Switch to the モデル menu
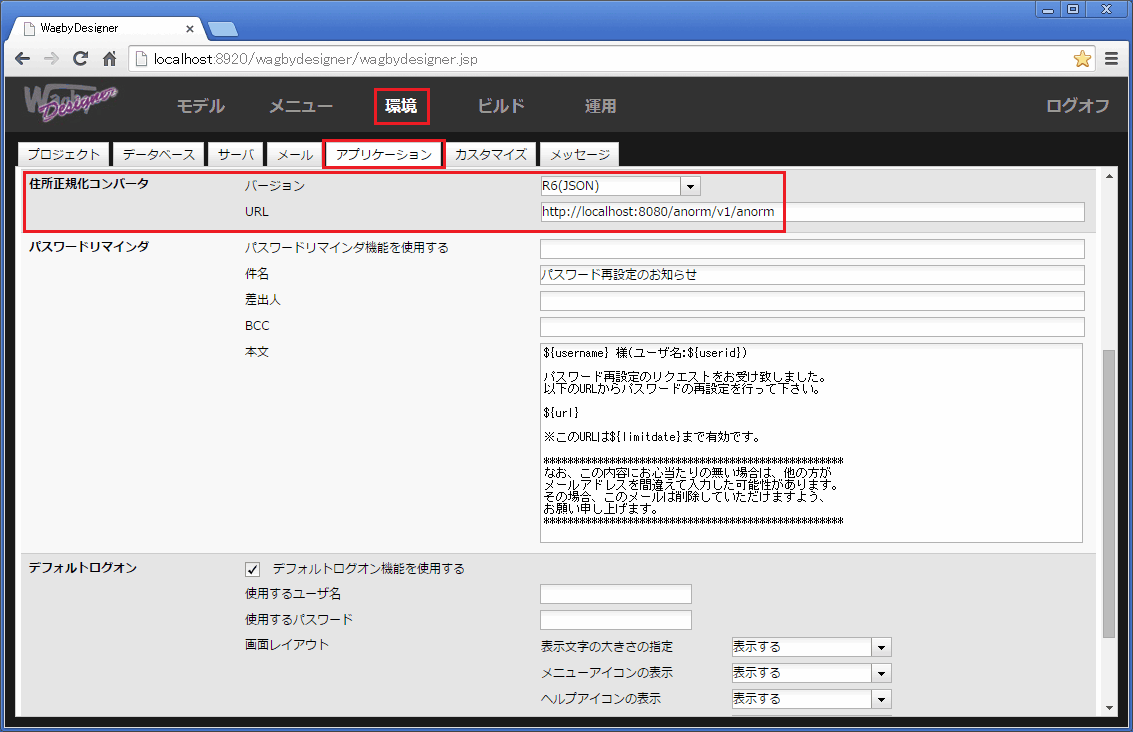 tap(200, 106)
